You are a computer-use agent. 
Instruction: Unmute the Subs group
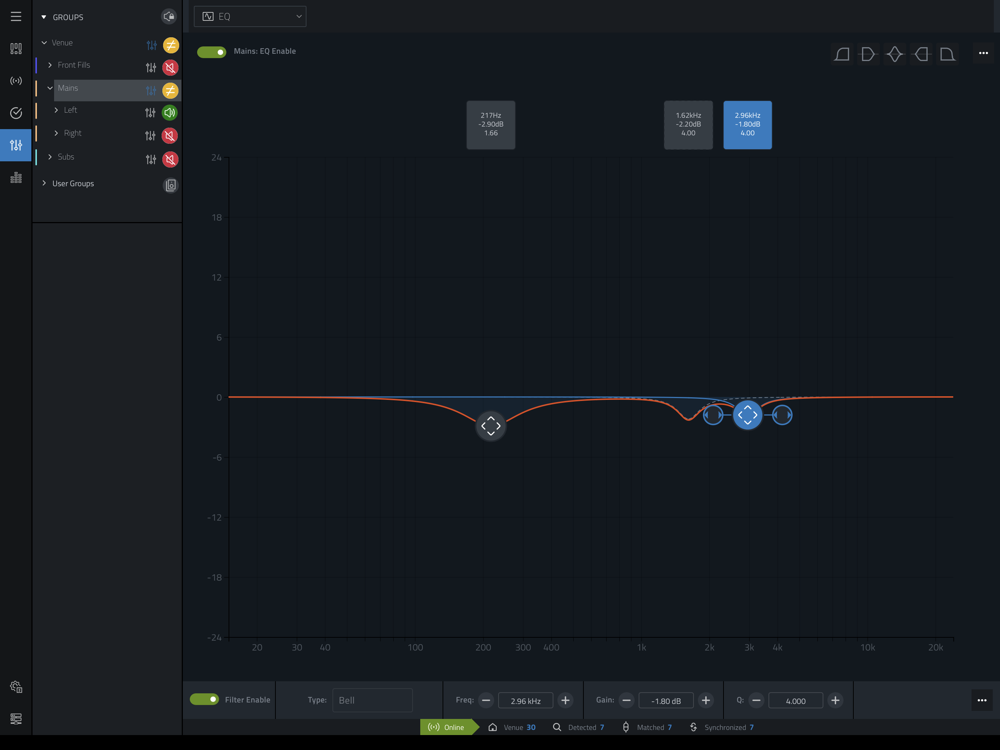click(x=170, y=159)
